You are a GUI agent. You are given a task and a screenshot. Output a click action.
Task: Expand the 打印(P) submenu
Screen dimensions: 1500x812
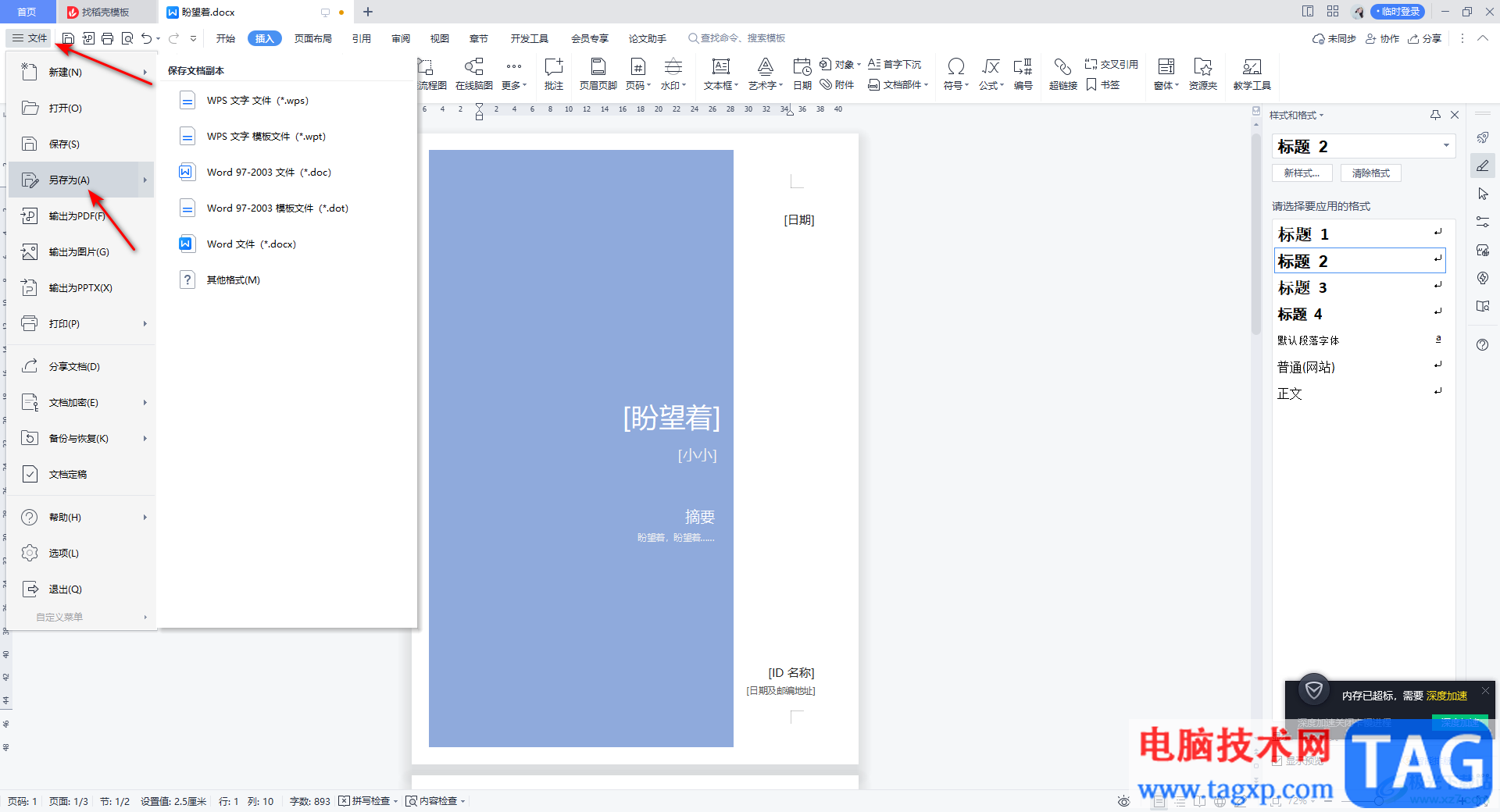pyautogui.click(x=145, y=324)
